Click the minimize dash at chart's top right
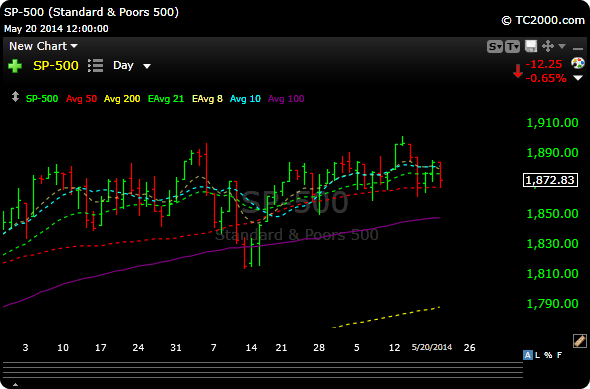This screenshot has height=389, width=590. [578, 49]
